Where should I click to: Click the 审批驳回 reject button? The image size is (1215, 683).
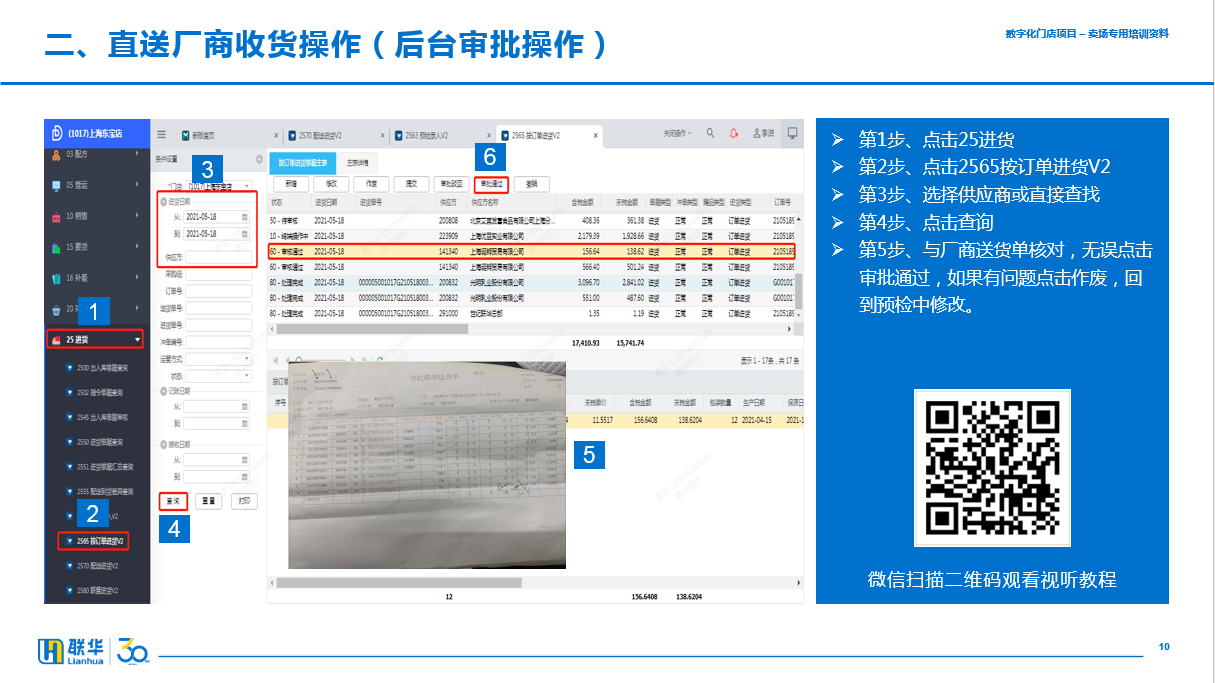point(451,184)
